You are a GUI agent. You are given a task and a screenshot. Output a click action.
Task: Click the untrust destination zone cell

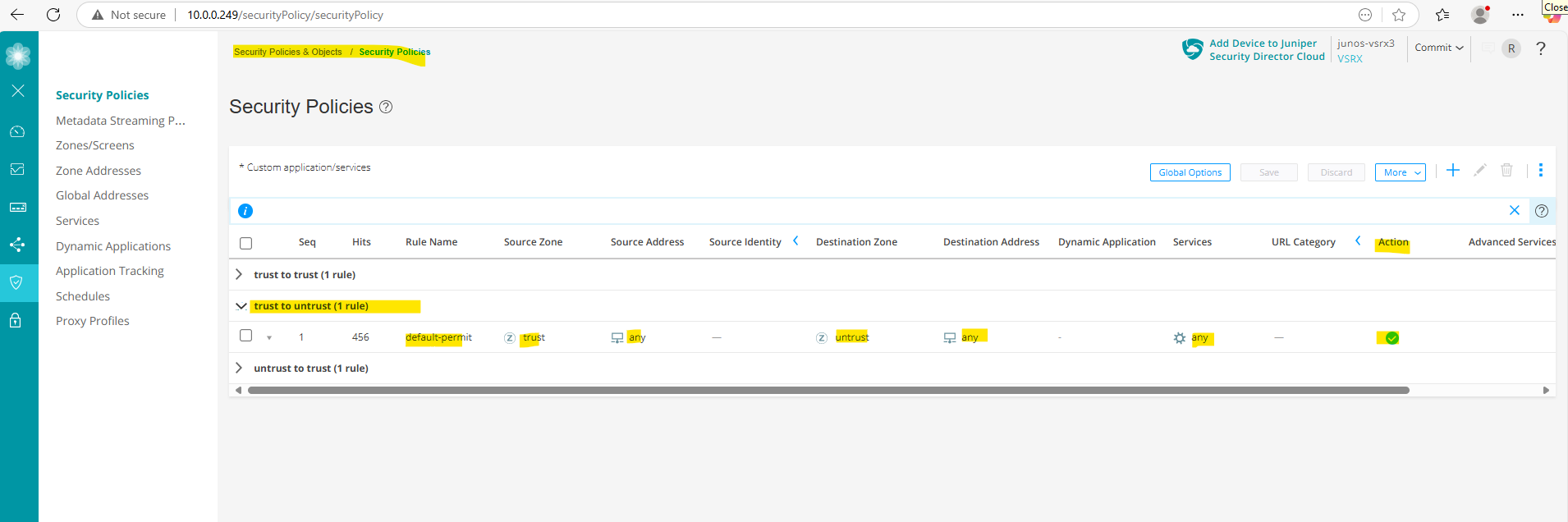tap(852, 337)
